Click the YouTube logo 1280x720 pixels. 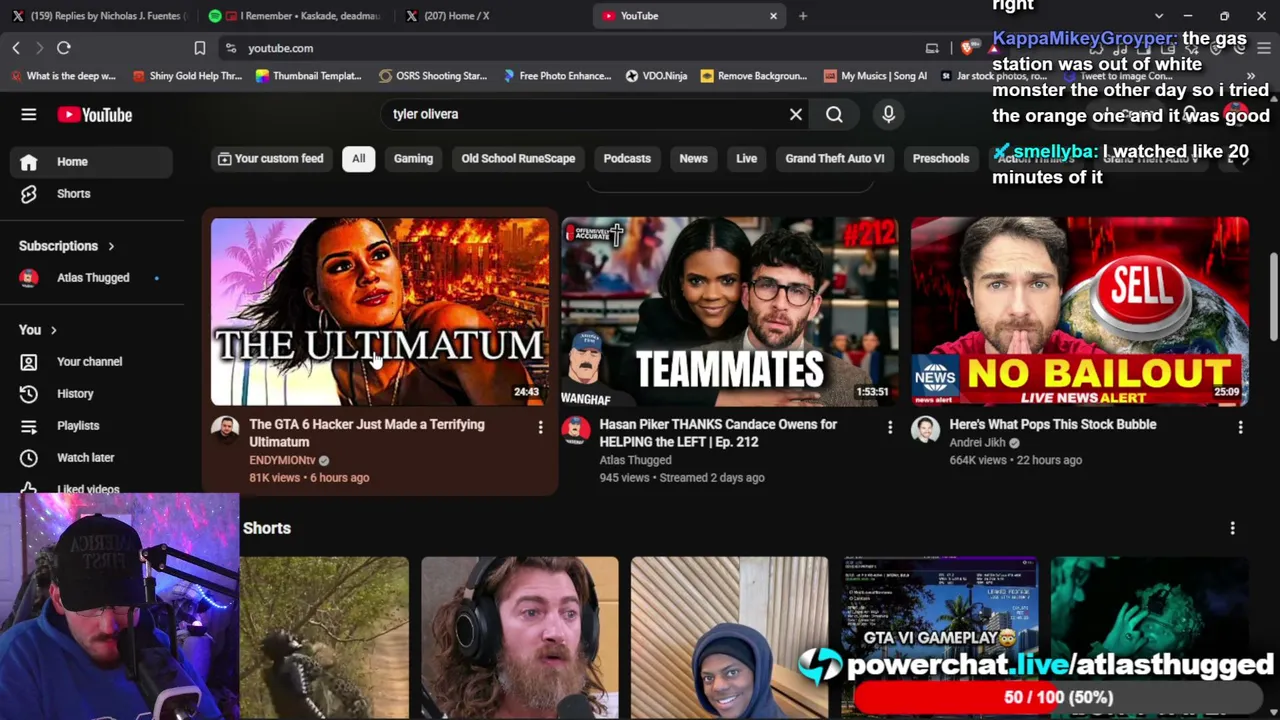[95, 115]
